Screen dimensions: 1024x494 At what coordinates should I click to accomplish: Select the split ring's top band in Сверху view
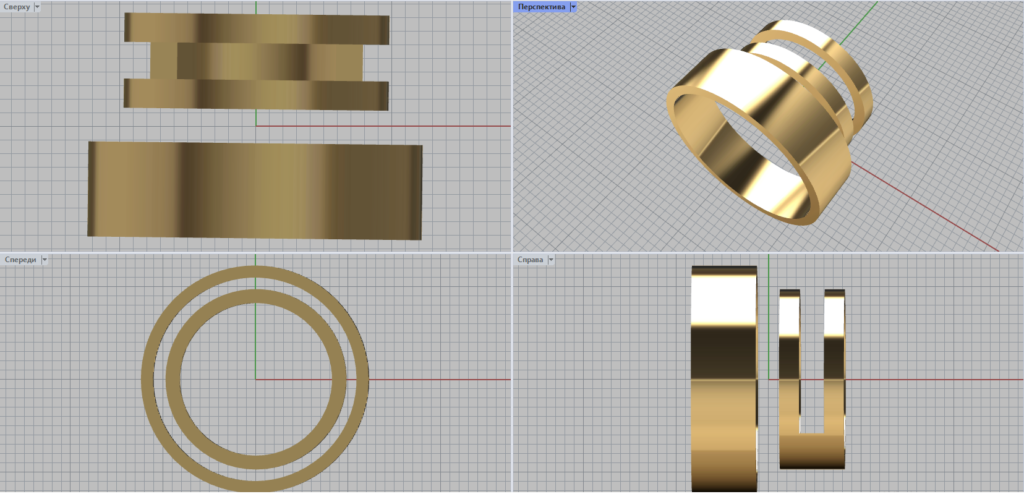click(256, 27)
